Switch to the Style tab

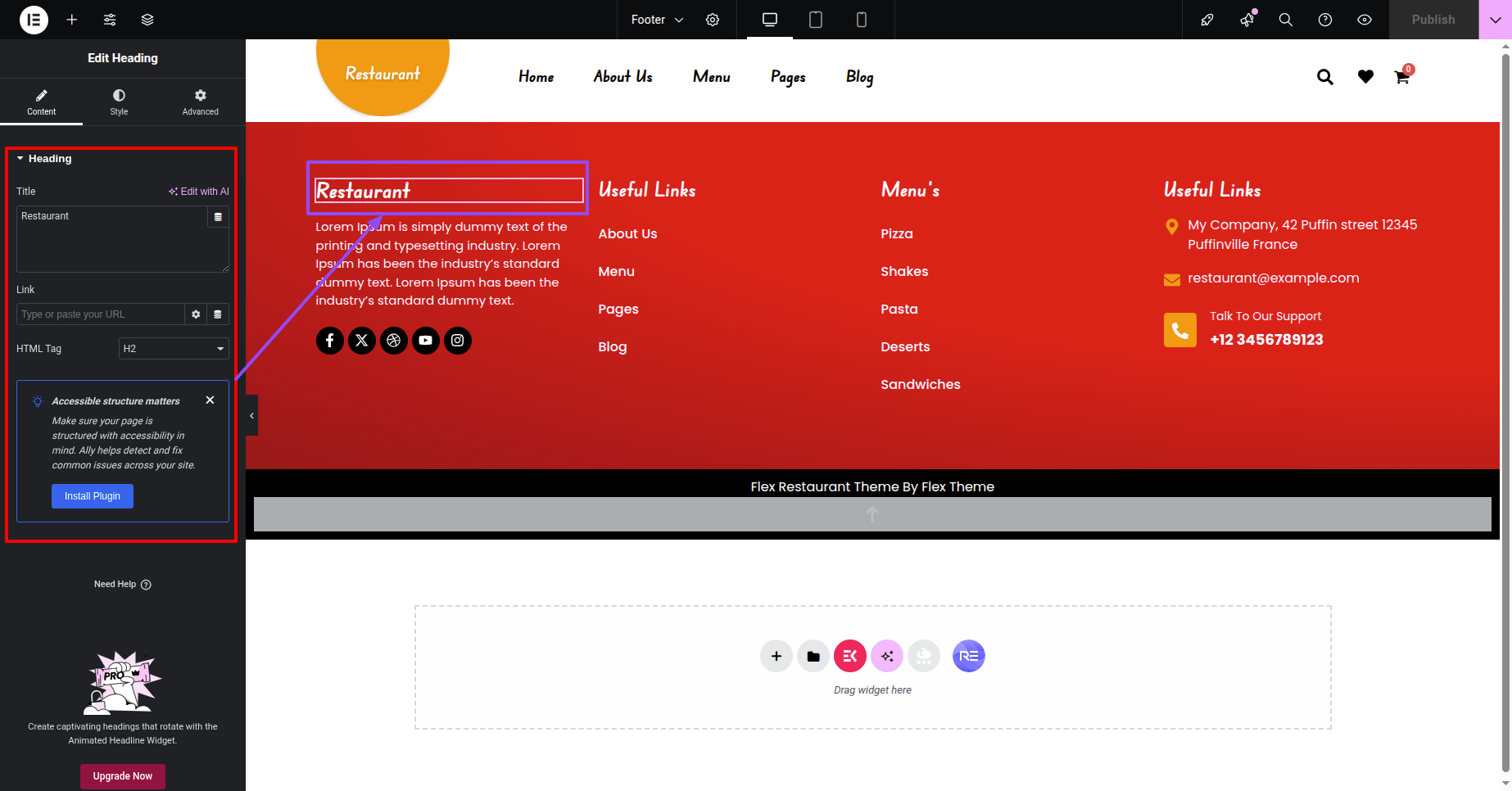coord(120,102)
